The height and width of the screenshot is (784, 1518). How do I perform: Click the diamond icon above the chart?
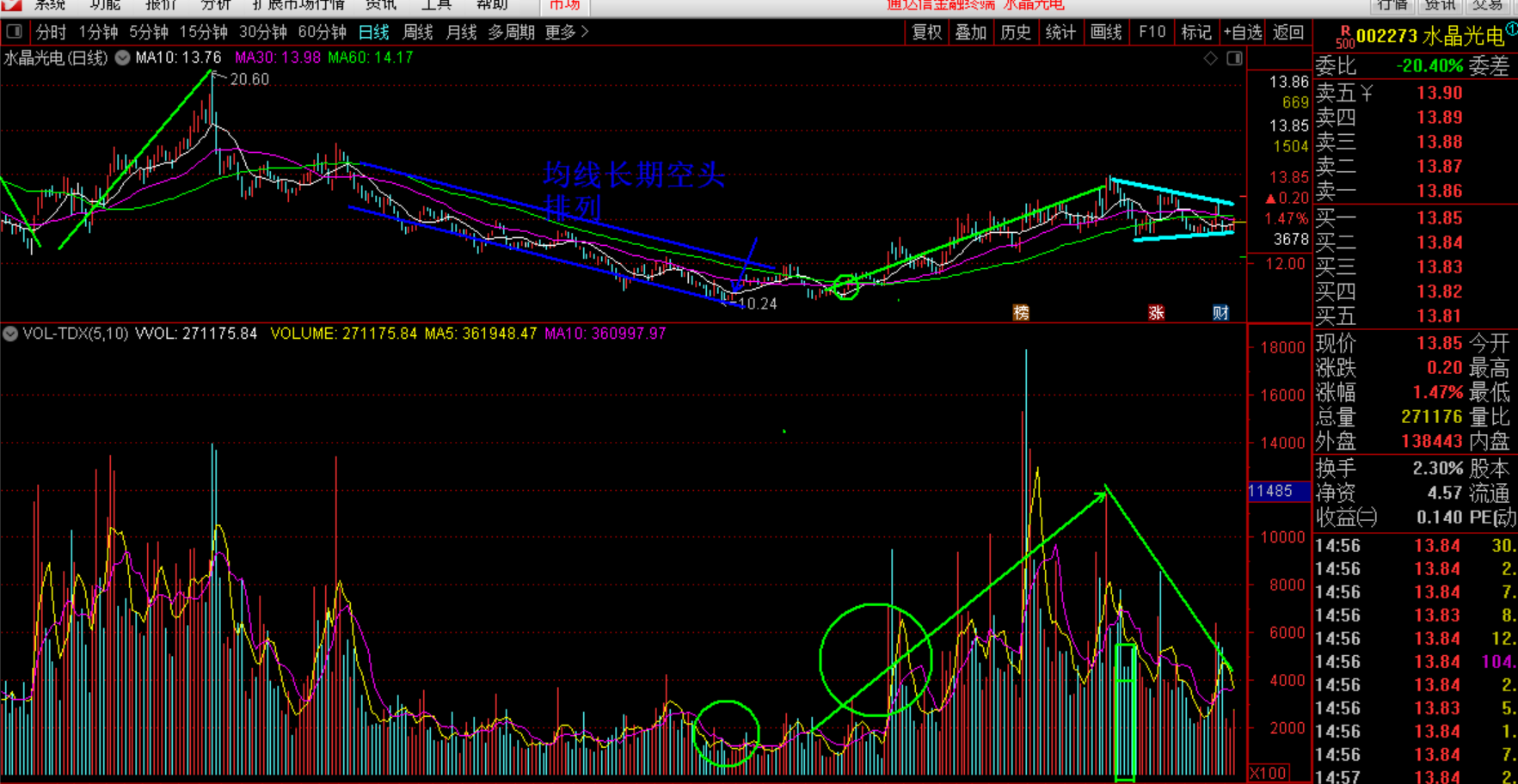pyautogui.click(x=1210, y=58)
